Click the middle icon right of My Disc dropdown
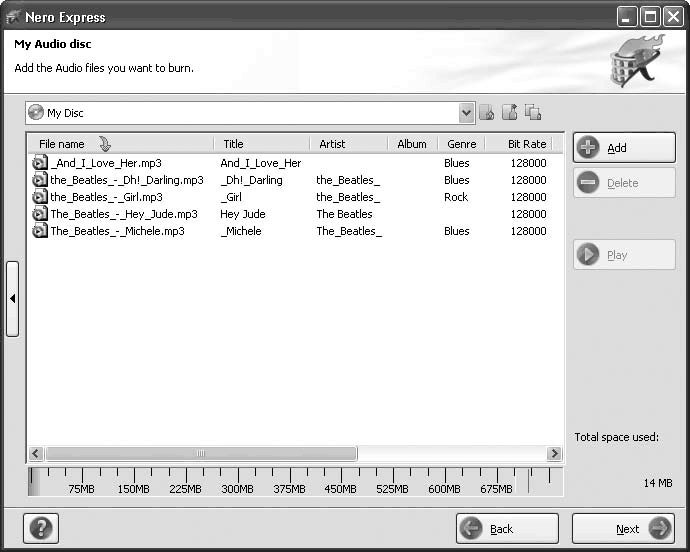 click(x=510, y=113)
